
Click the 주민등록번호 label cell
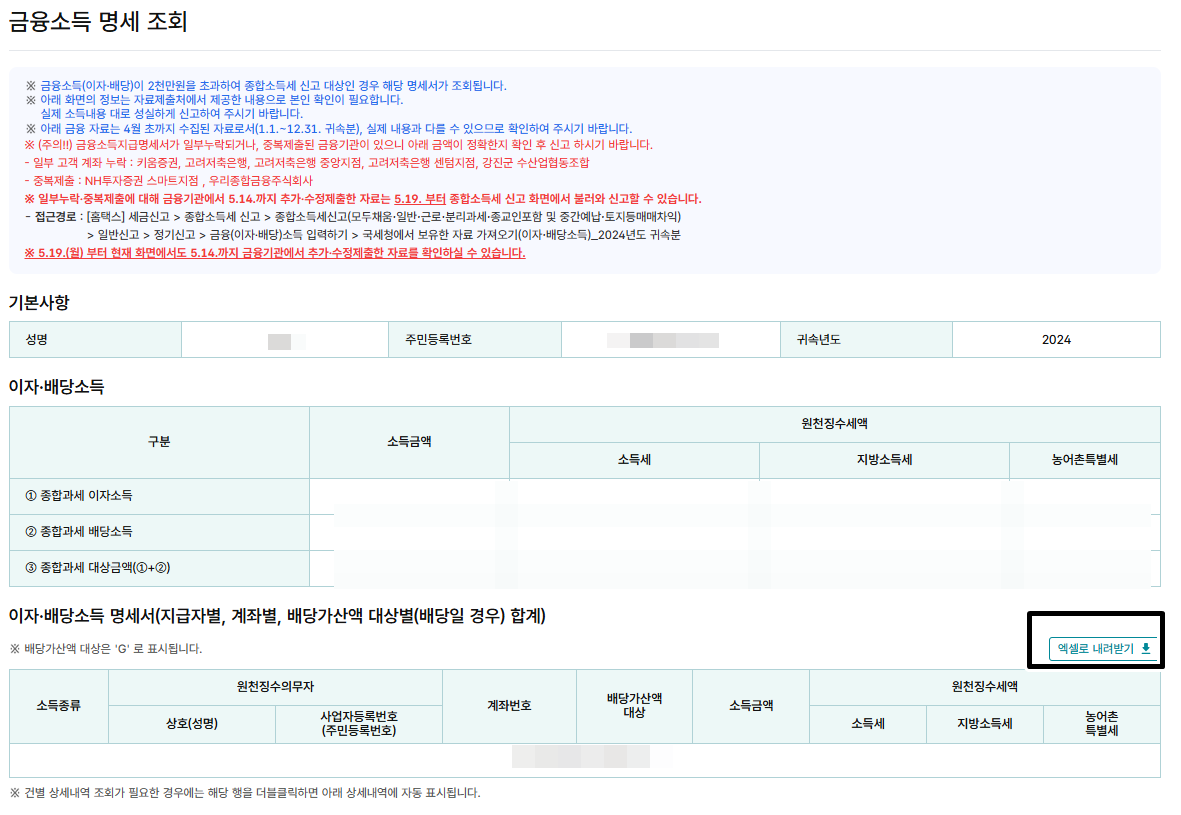(x=475, y=340)
